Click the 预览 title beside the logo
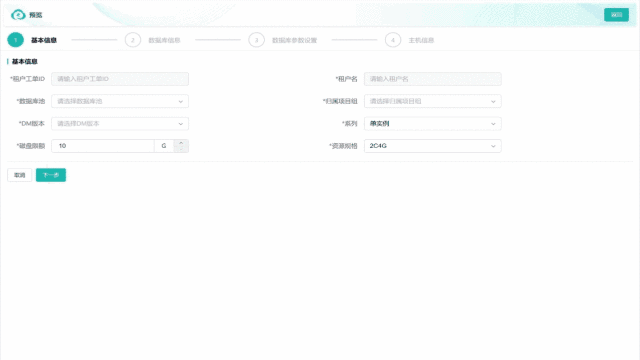 36,15
